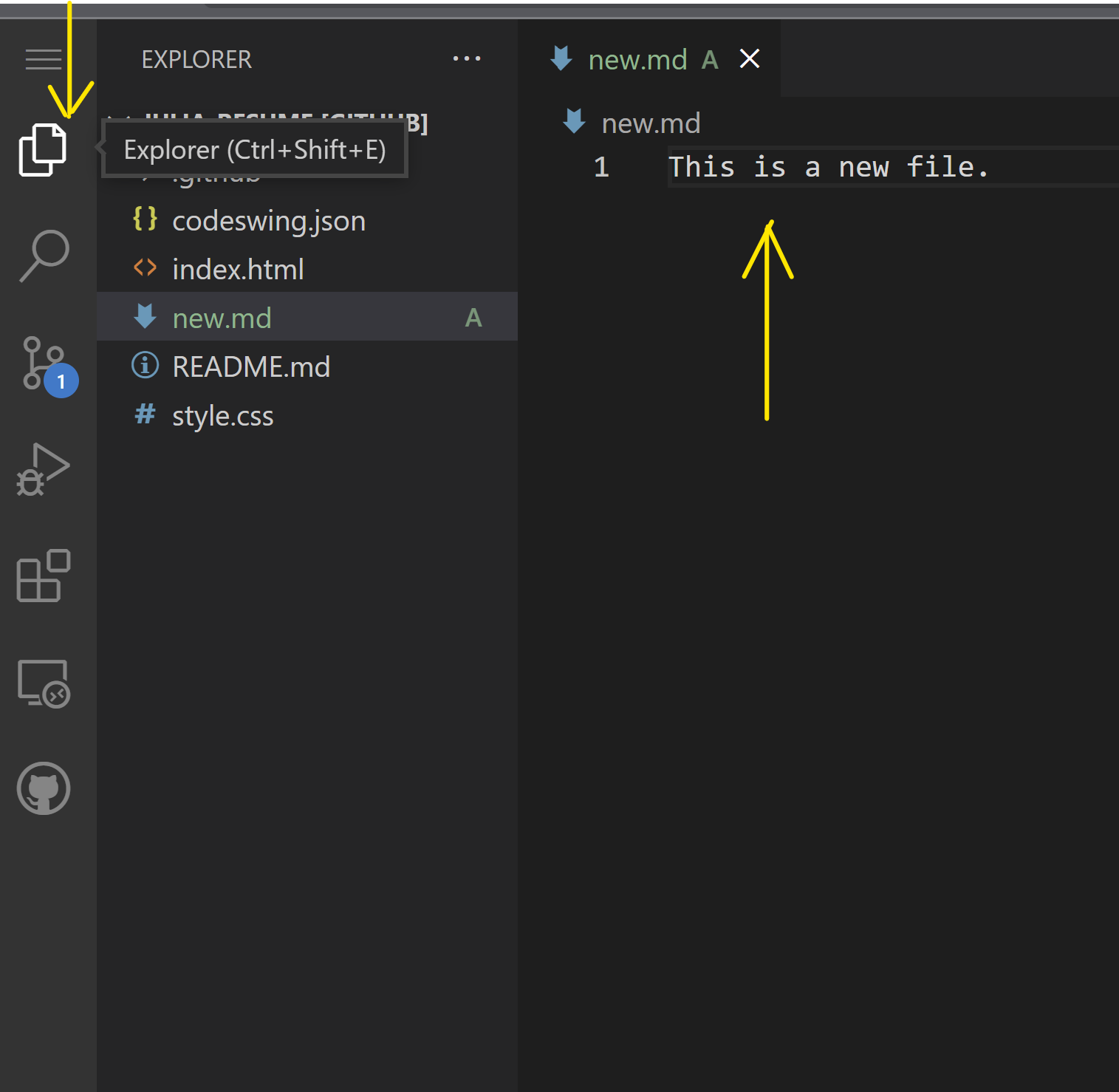Open index.html in the file tree
Screen dimensions: 1119x1092
pos(307,269)
